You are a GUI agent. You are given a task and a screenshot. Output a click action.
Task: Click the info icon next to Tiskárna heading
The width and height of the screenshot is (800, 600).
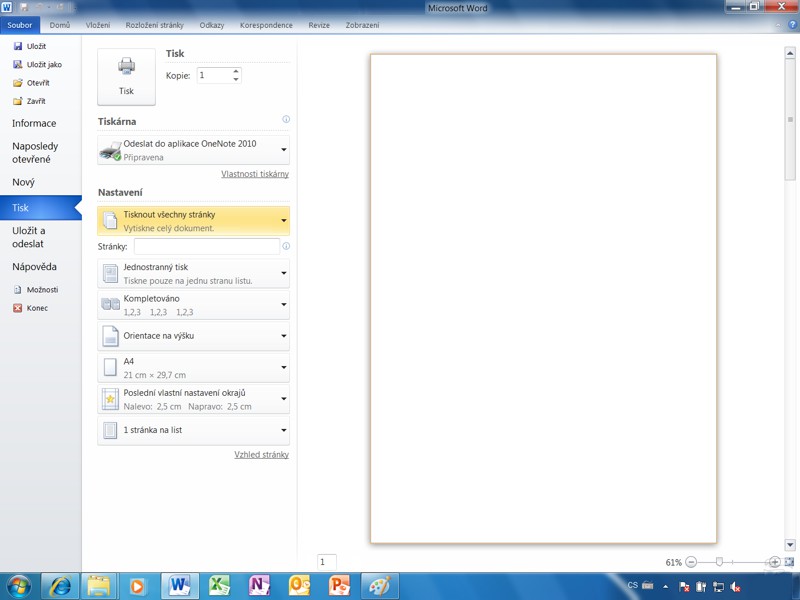click(x=286, y=119)
